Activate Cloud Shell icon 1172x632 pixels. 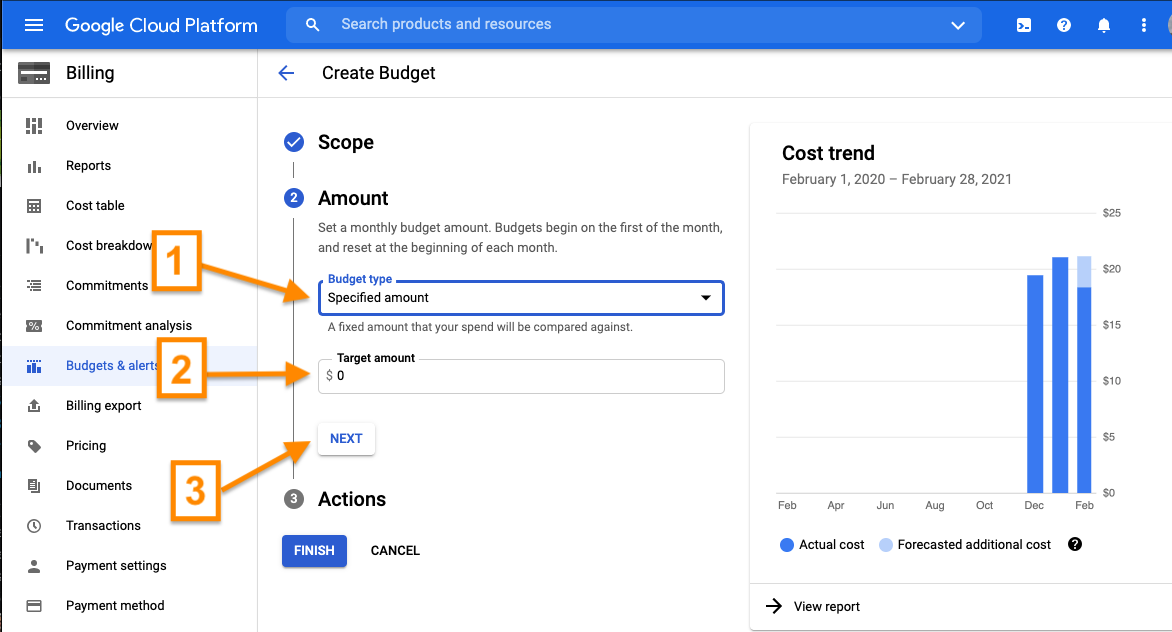1024,25
